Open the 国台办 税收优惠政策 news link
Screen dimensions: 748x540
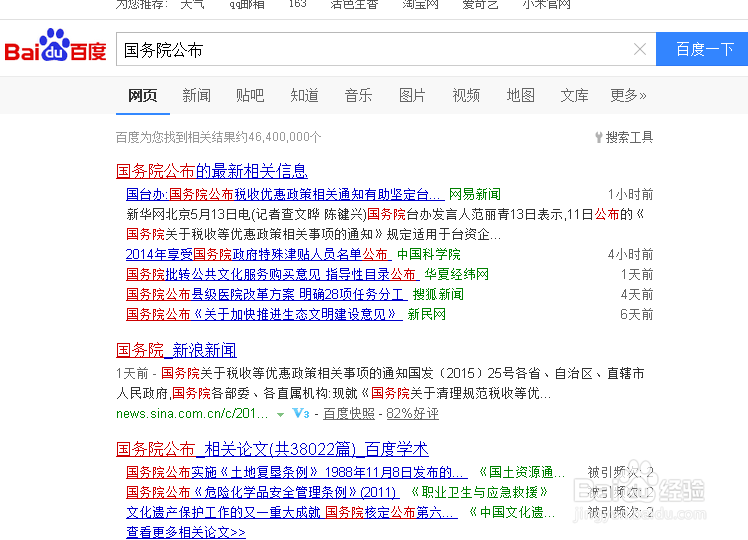tap(285, 194)
